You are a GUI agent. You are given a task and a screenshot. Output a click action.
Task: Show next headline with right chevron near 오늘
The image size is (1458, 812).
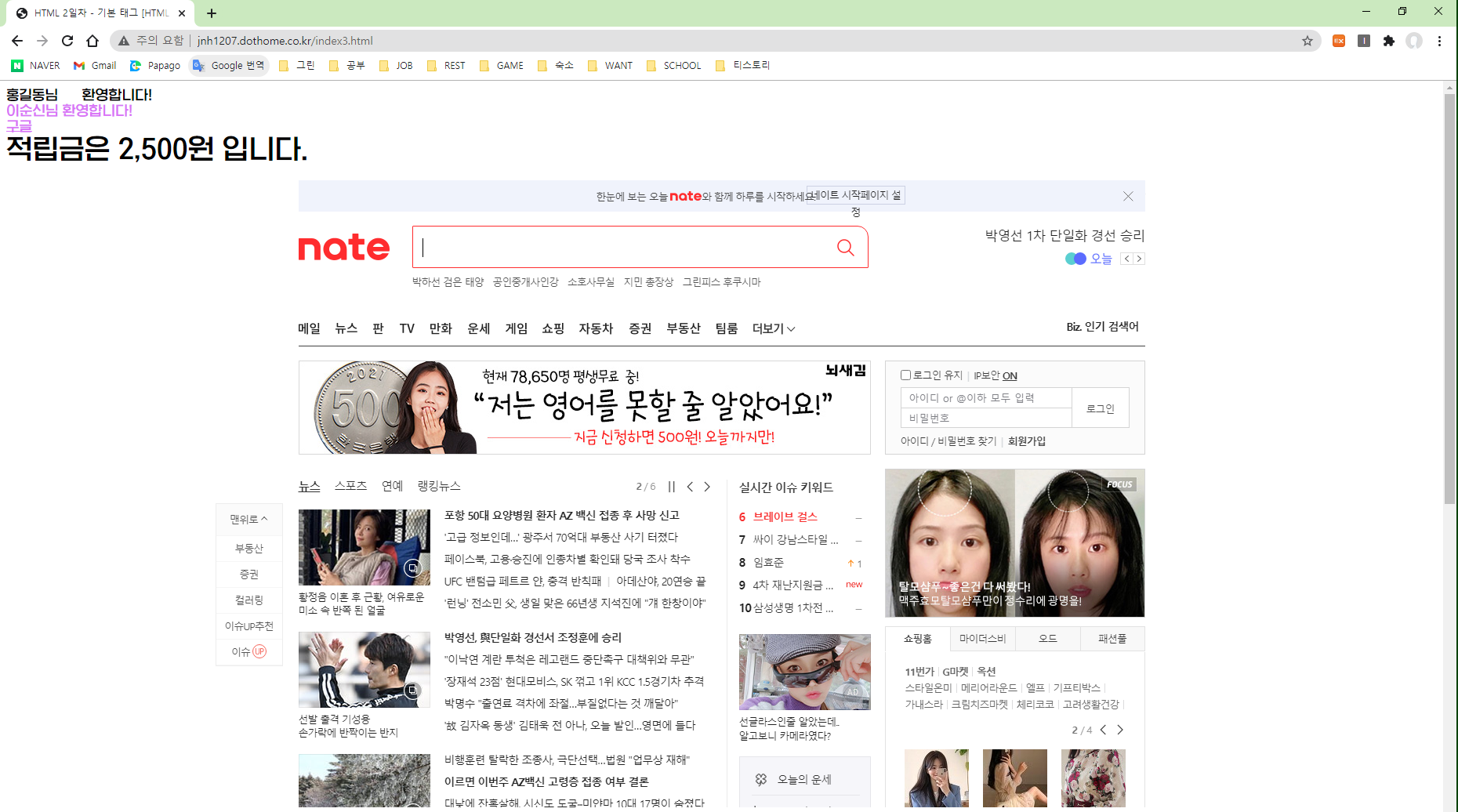[1139, 259]
